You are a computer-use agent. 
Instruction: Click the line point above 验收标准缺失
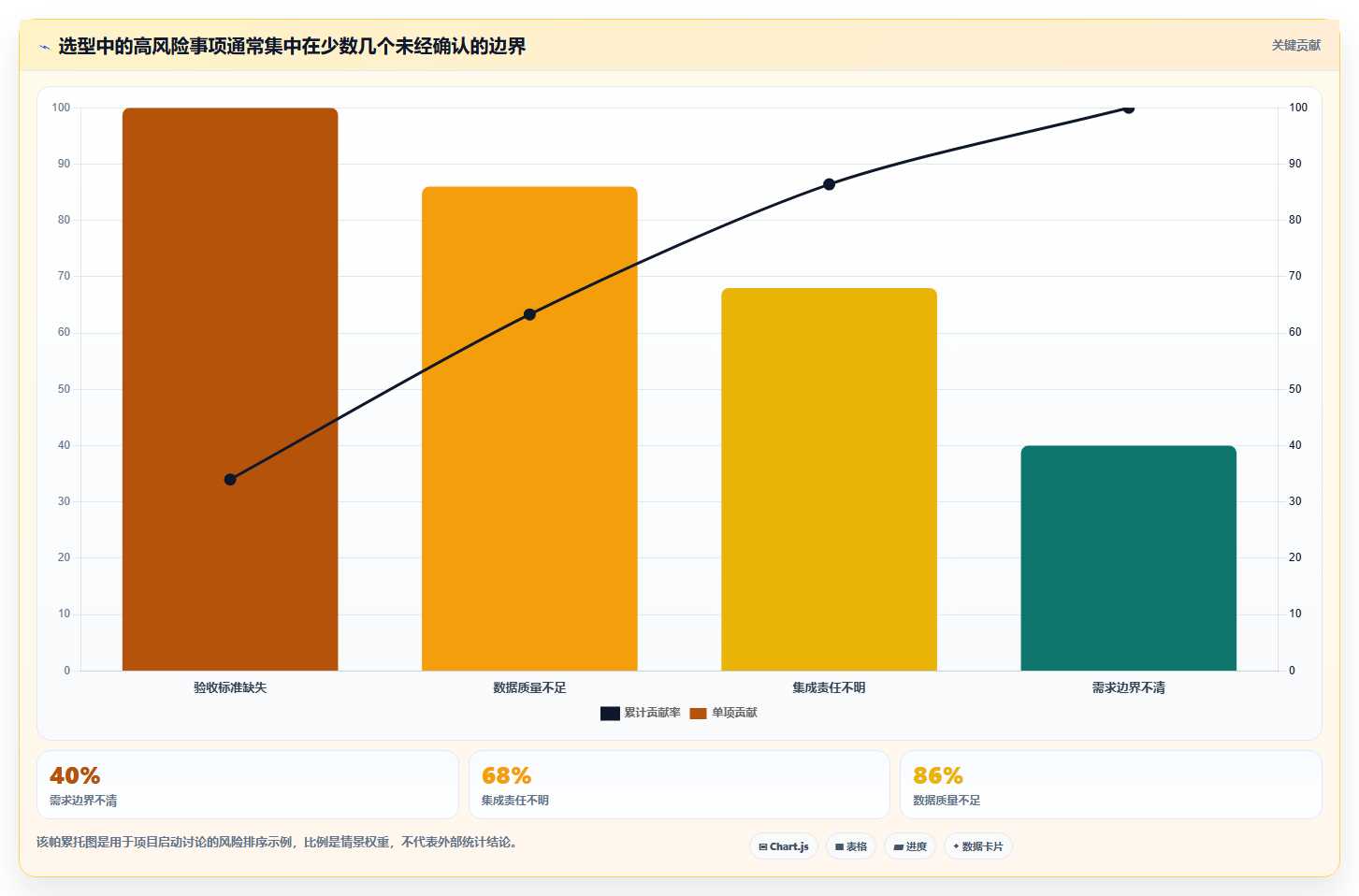click(230, 480)
